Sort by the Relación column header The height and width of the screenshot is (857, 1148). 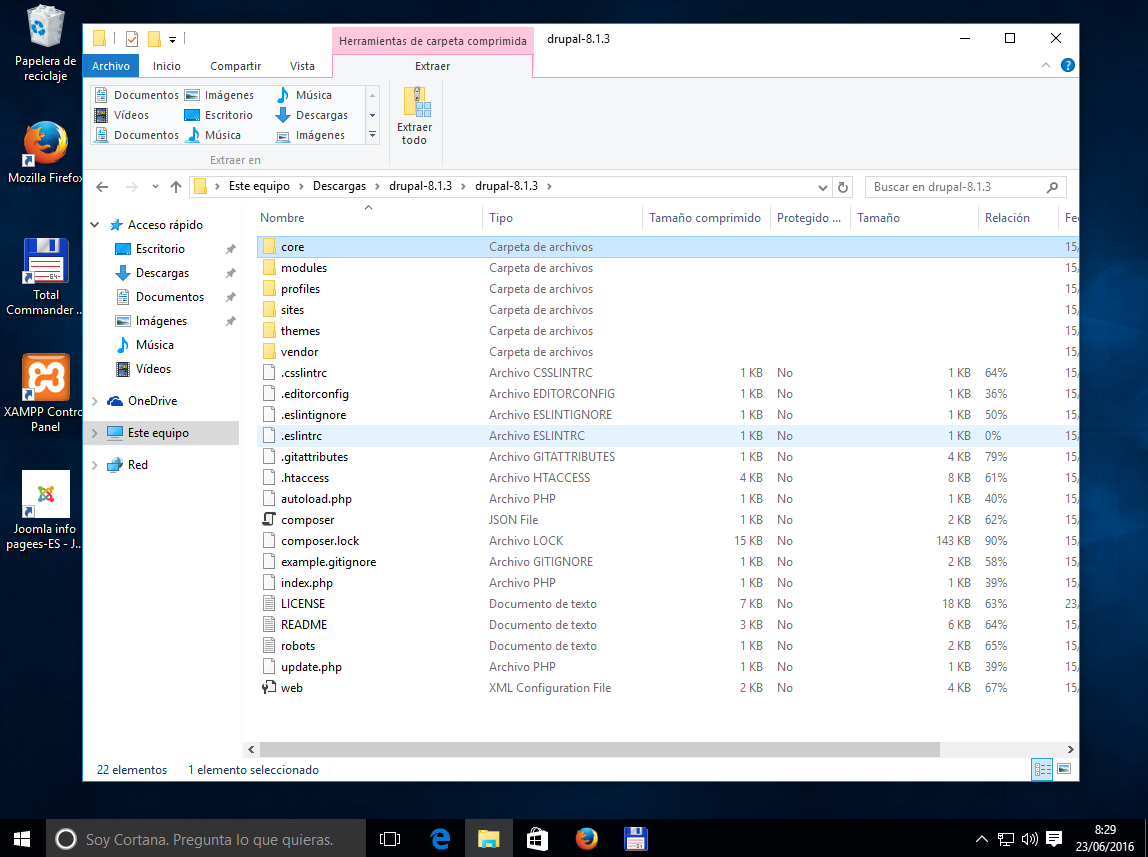(x=1007, y=217)
